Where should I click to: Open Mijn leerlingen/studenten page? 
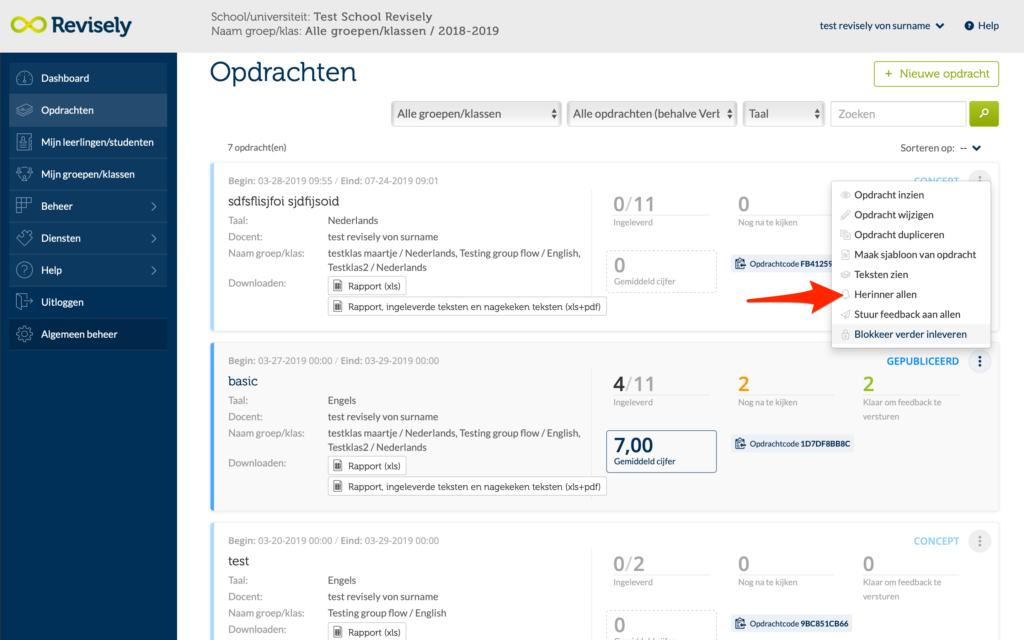click(x=88, y=142)
